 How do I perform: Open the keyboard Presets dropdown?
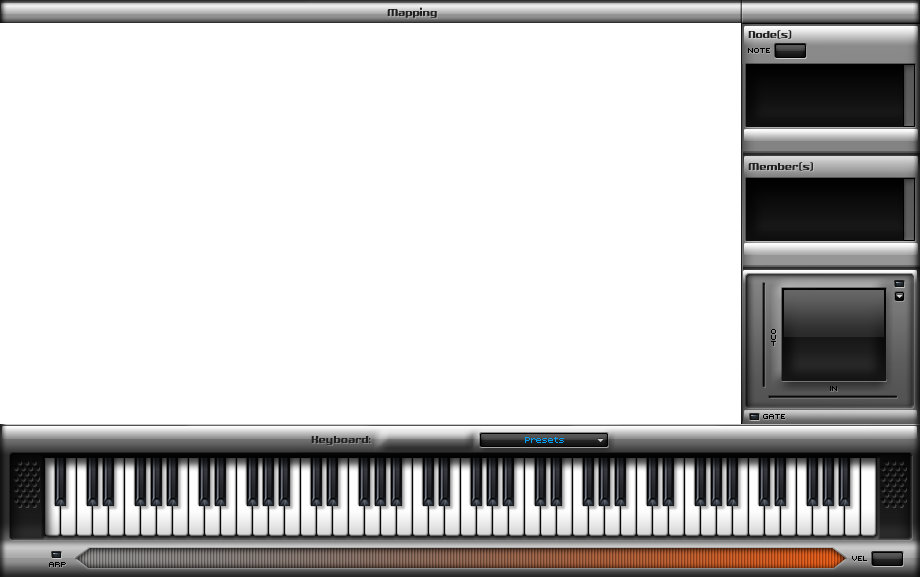tap(544, 440)
